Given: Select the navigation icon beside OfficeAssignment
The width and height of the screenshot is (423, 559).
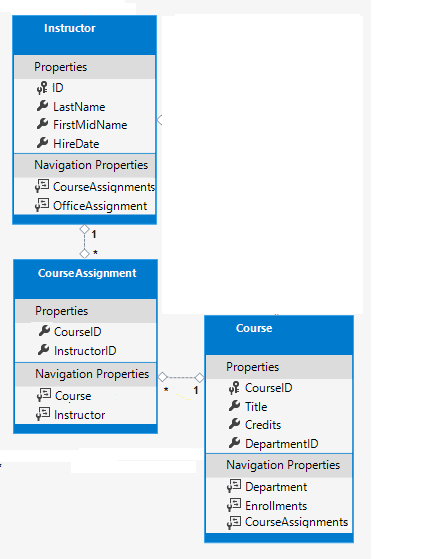Looking at the screenshot, I should pyautogui.click(x=42, y=205).
